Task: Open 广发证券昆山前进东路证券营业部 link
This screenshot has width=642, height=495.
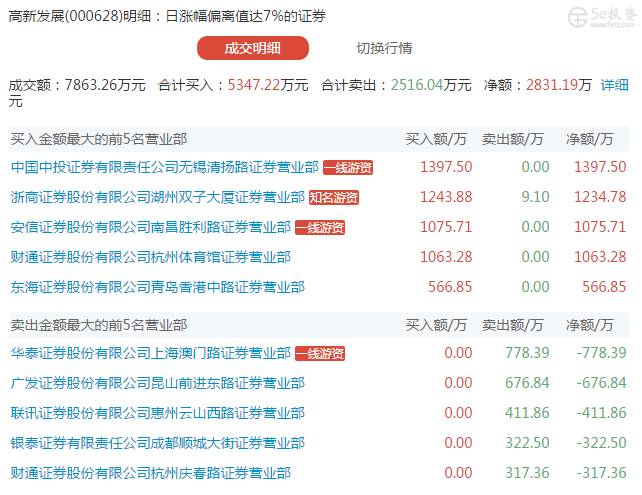Action: click(x=158, y=383)
